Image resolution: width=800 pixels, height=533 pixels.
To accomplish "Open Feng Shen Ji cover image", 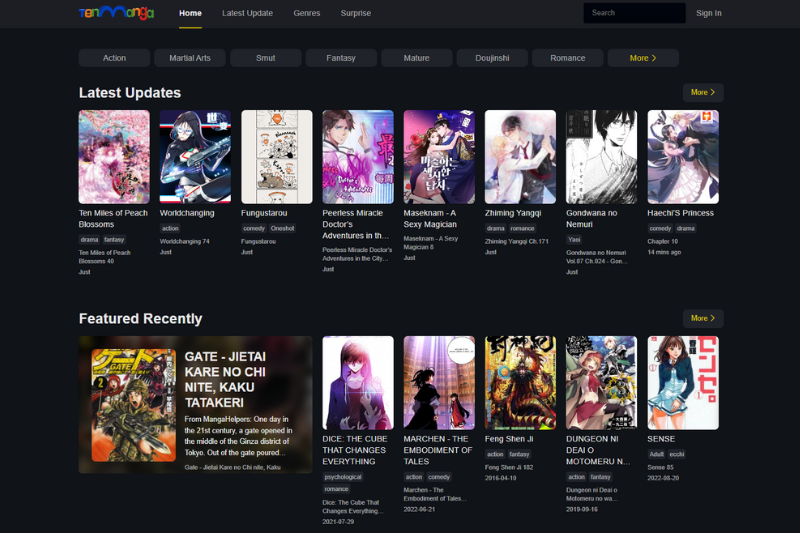I will pyautogui.click(x=520, y=383).
